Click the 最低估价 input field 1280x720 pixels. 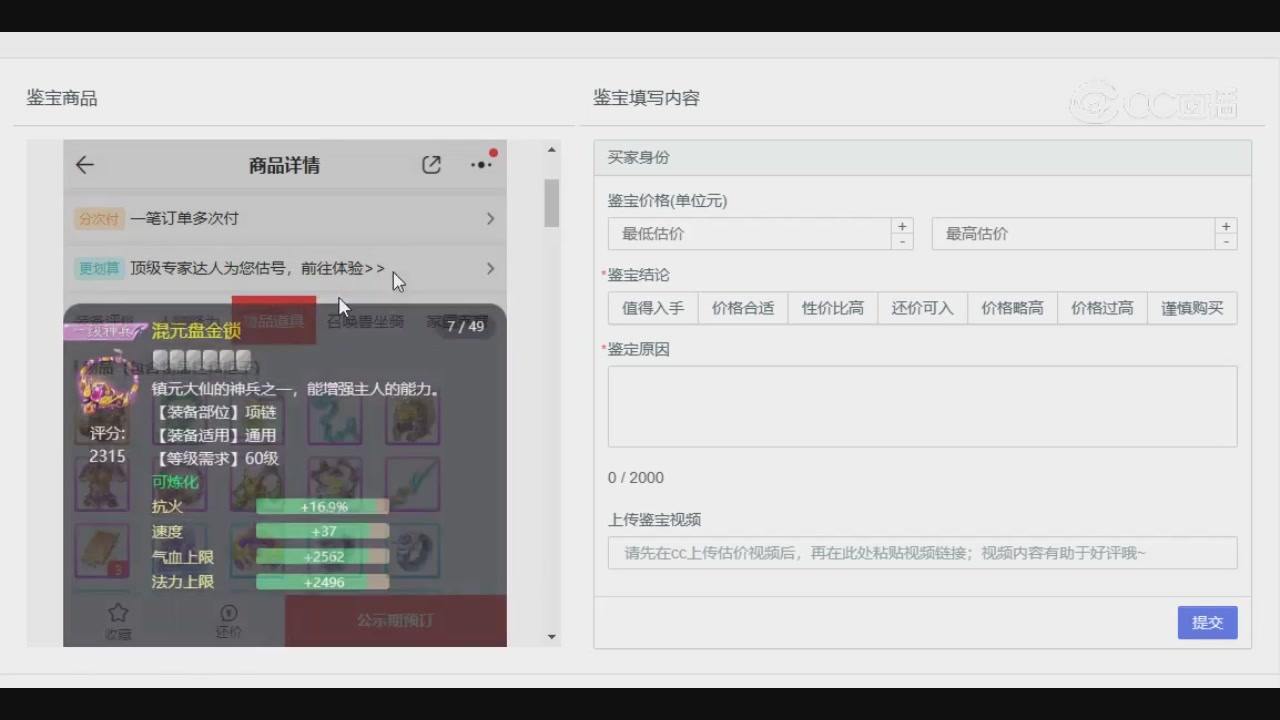tap(749, 234)
